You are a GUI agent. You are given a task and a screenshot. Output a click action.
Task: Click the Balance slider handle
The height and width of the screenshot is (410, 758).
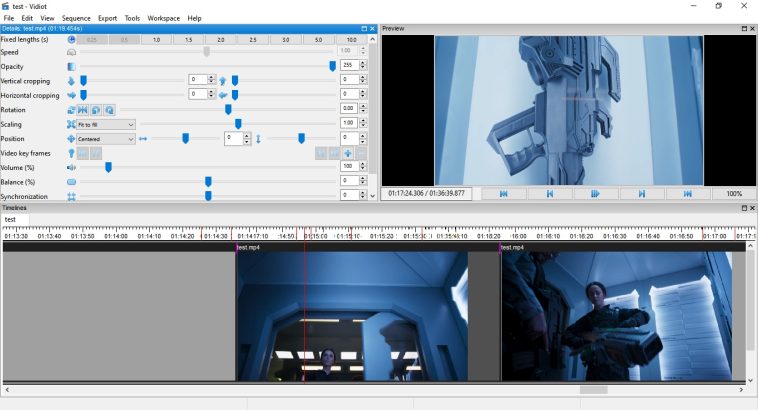pyautogui.click(x=208, y=182)
